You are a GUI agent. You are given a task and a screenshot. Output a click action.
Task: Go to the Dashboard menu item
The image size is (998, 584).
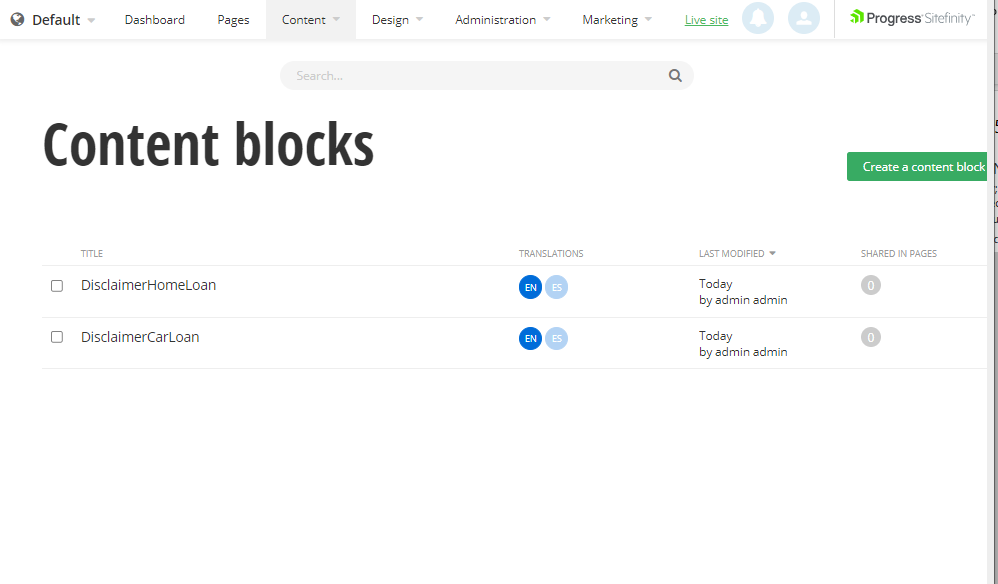point(155,20)
